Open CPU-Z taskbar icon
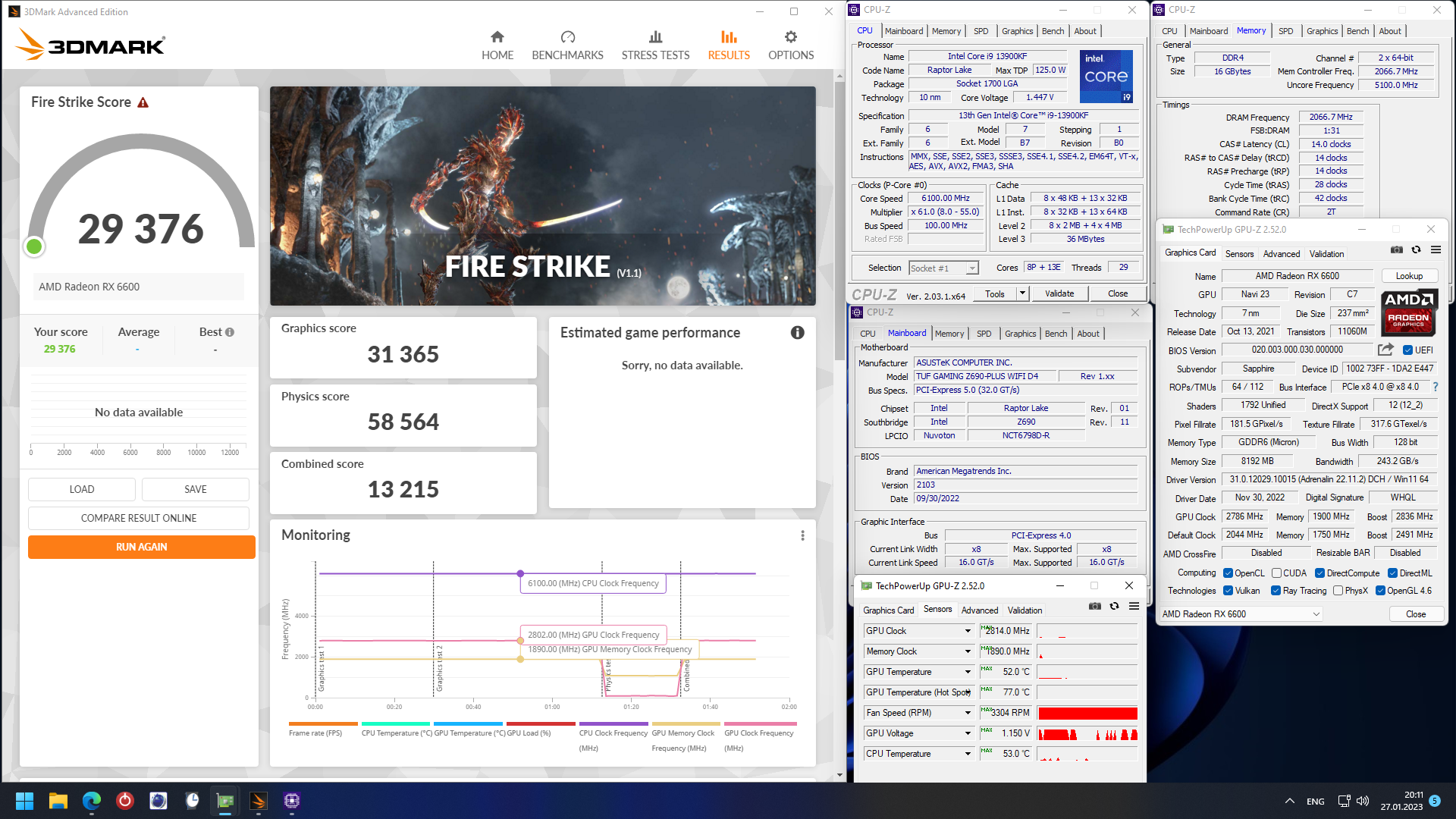The width and height of the screenshot is (1456, 819). 292,801
